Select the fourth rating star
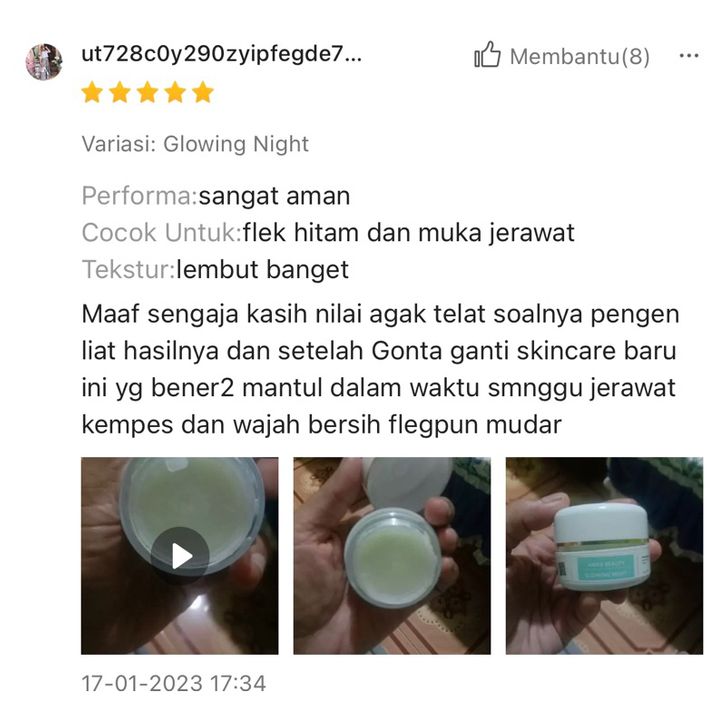Viewport: 726px width, 726px height. point(175,92)
